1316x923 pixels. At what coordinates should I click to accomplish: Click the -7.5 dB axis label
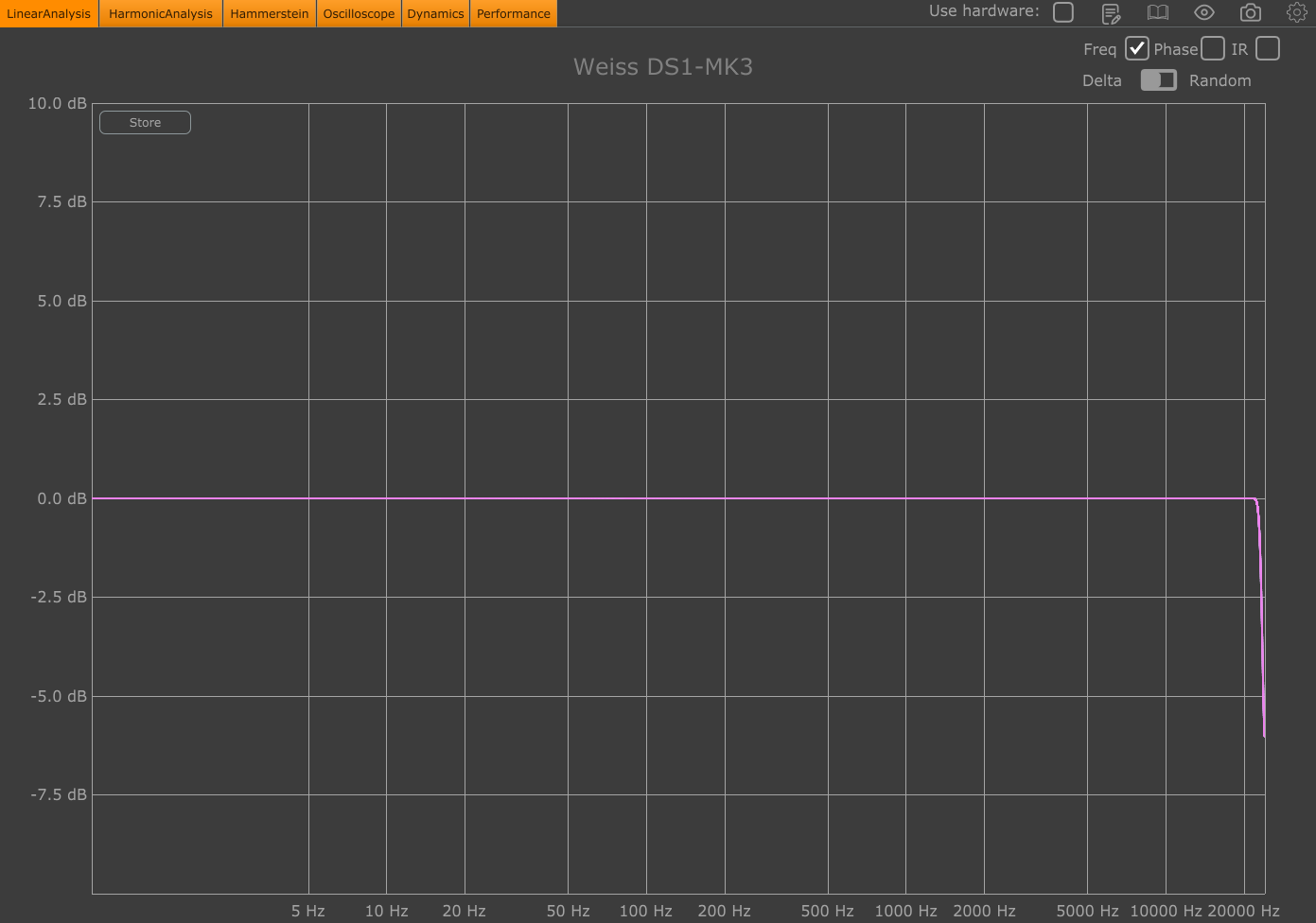(59, 794)
